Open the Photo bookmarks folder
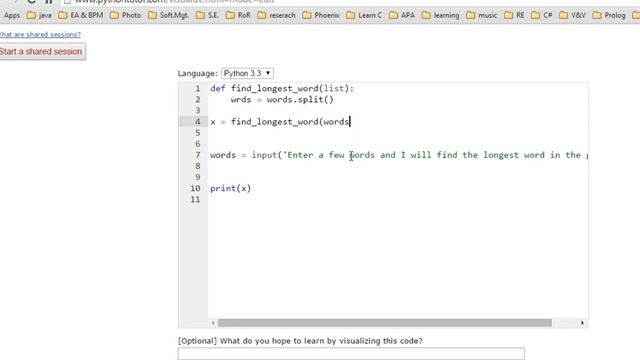Viewport: 640px width, 360px height. tap(126, 16)
